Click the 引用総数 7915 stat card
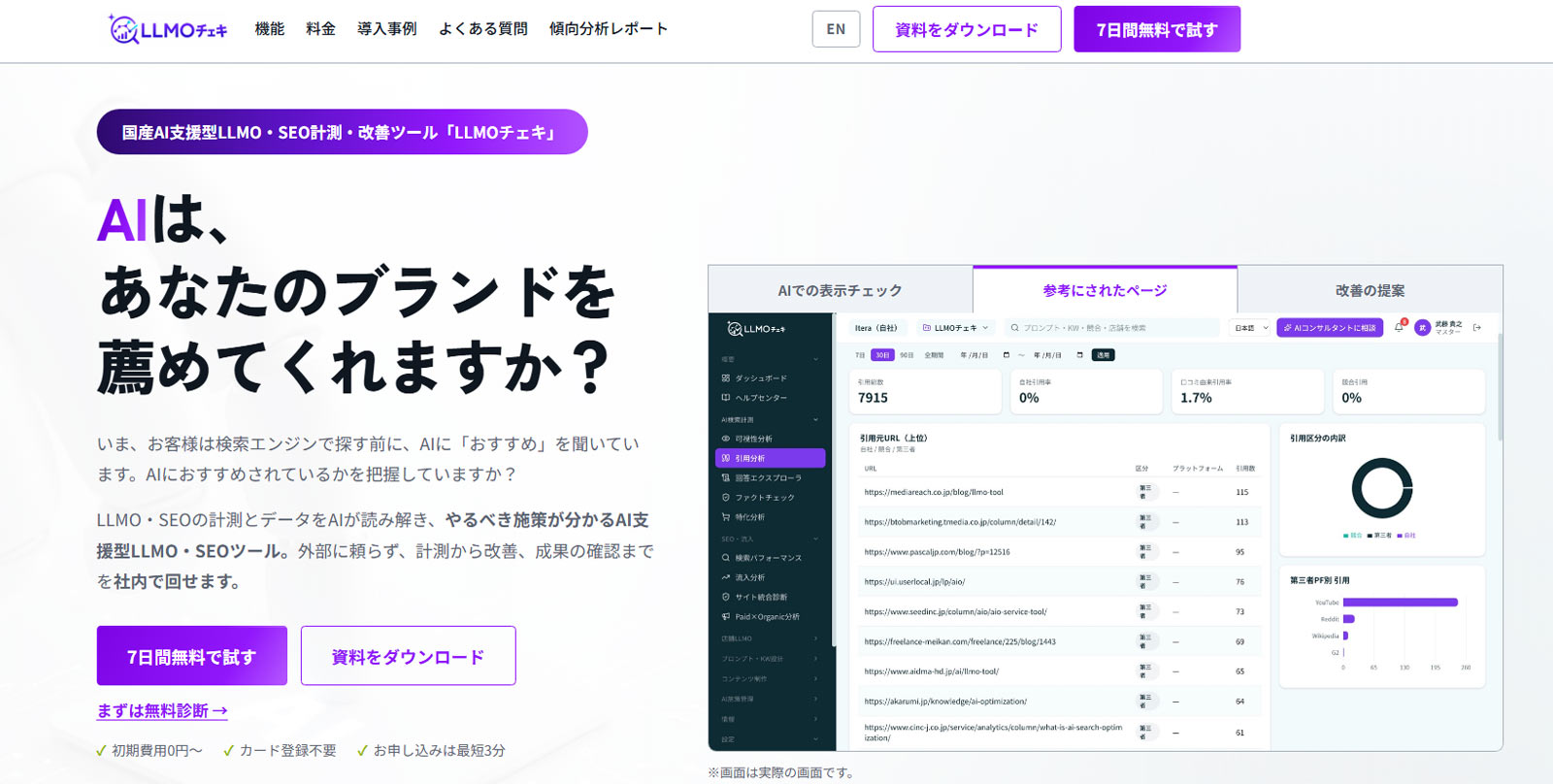The image size is (1553, 784). click(x=925, y=391)
